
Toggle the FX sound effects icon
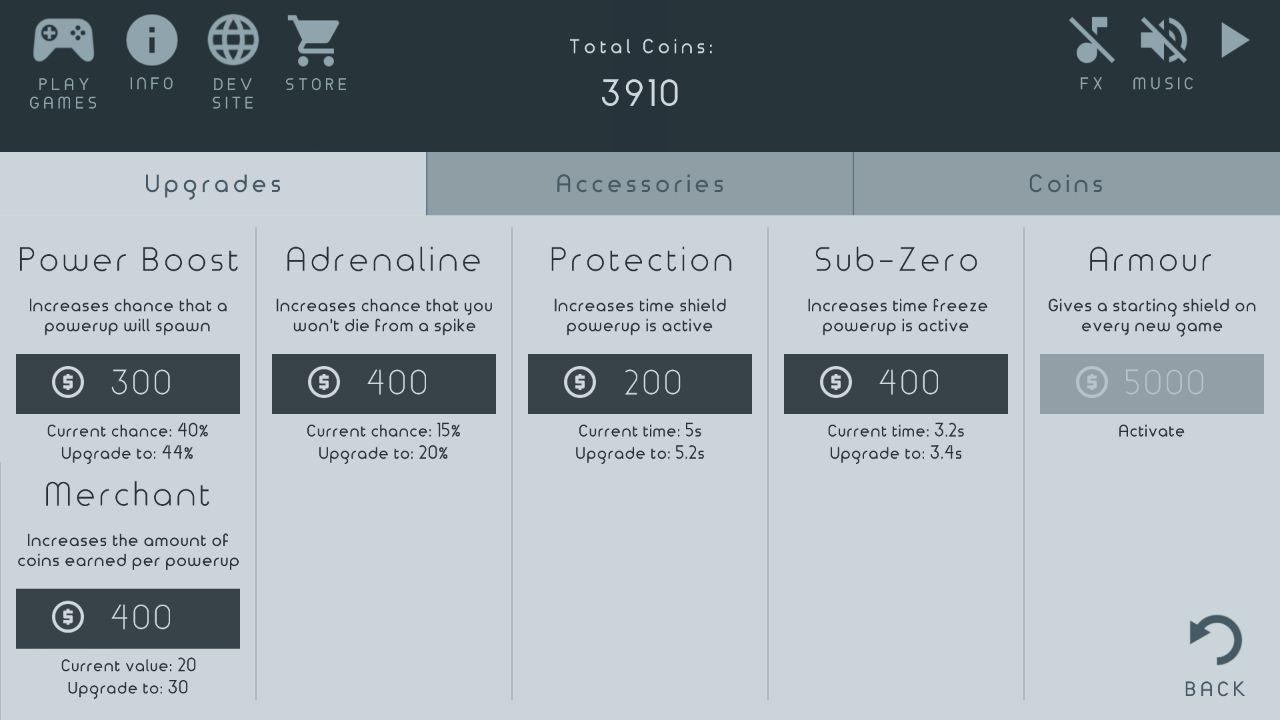1091,42
